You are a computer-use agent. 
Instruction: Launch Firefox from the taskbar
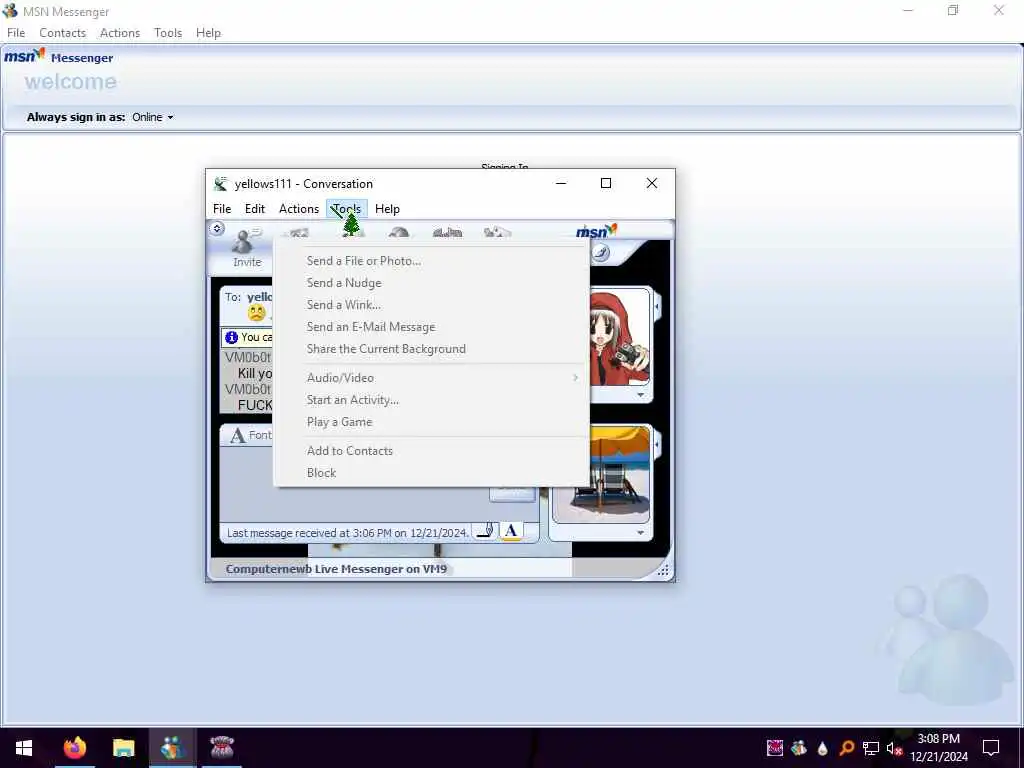74,748
